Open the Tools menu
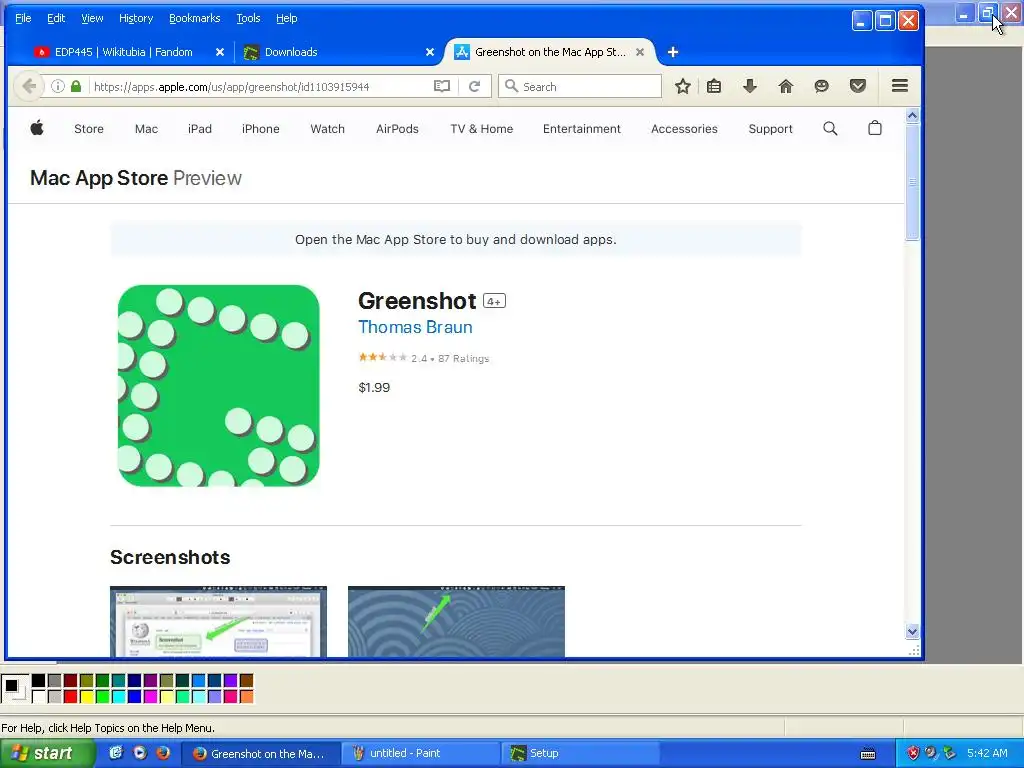The height and width of the screenshot is (768, 1024). click(248, 18)
